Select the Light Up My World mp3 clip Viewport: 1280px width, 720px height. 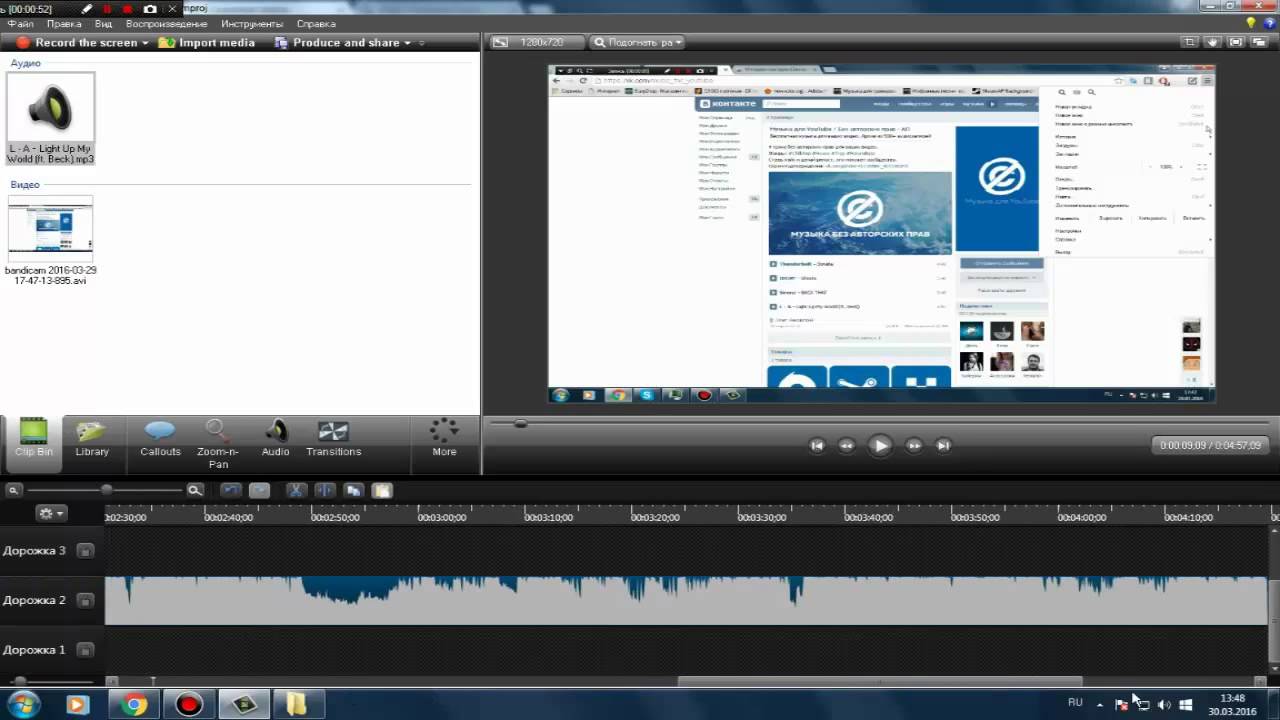tap(50, 118)
